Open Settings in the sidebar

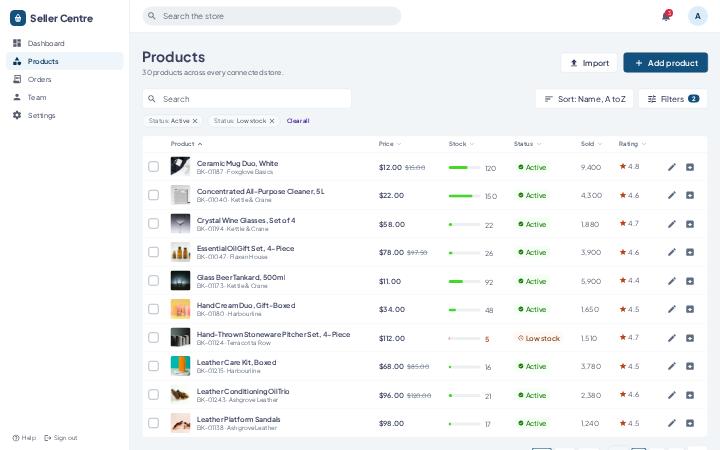click(65, 115)
